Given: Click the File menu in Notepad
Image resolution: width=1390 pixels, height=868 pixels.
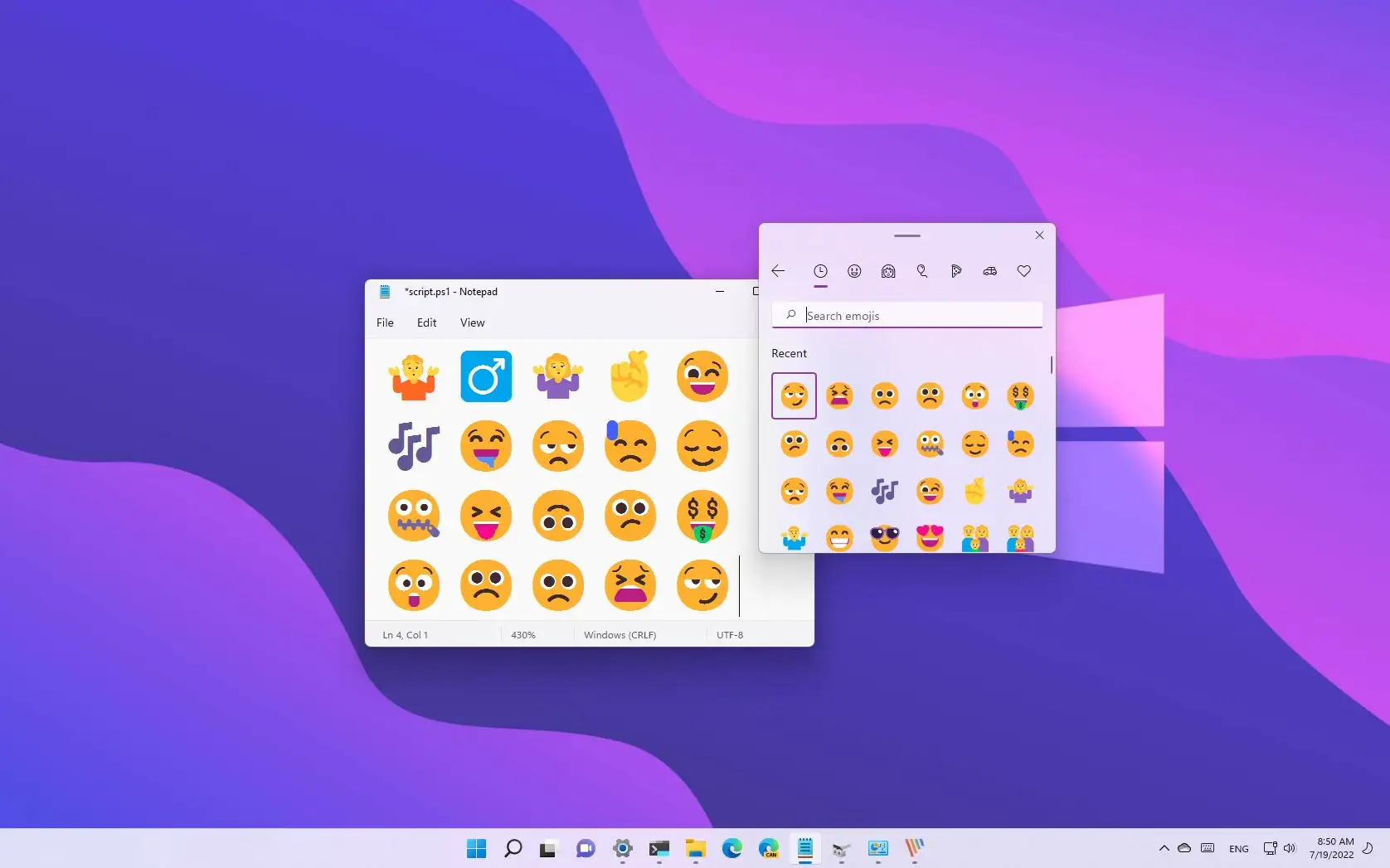Looking at the screenshot, I should 385,322.
